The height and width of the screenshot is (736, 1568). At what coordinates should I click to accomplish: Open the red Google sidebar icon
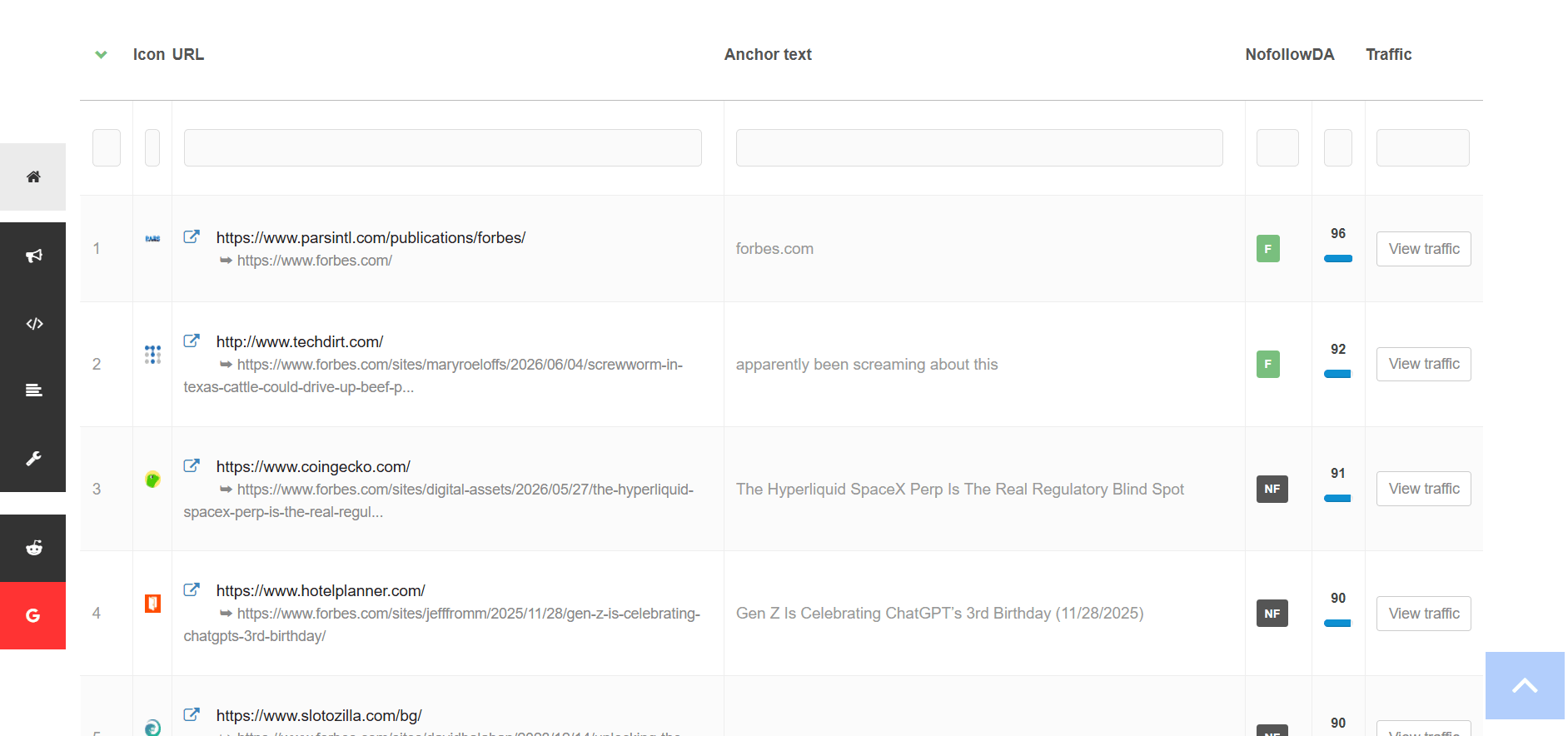coord(33,615)
